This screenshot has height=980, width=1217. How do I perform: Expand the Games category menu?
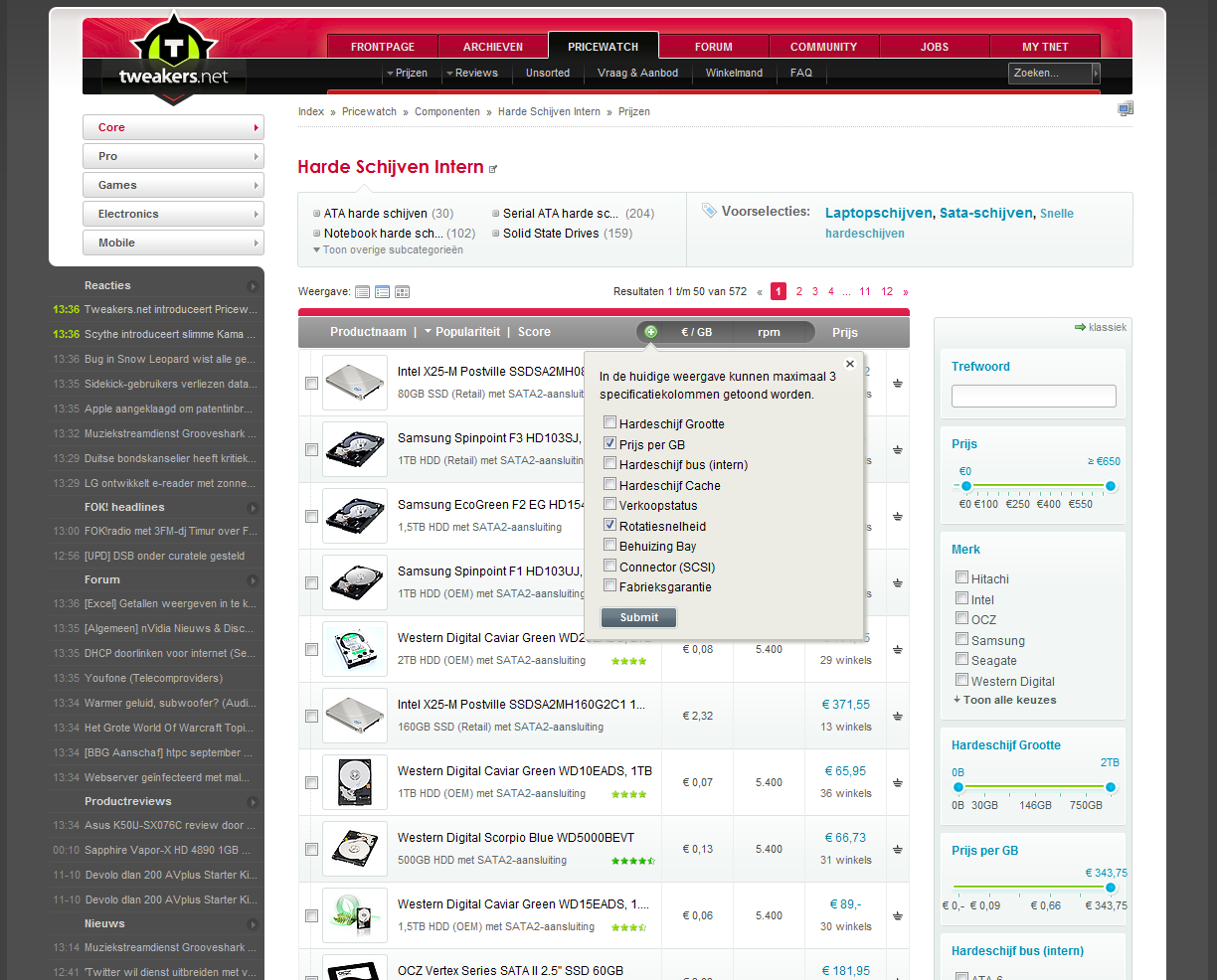pos(173,185)
